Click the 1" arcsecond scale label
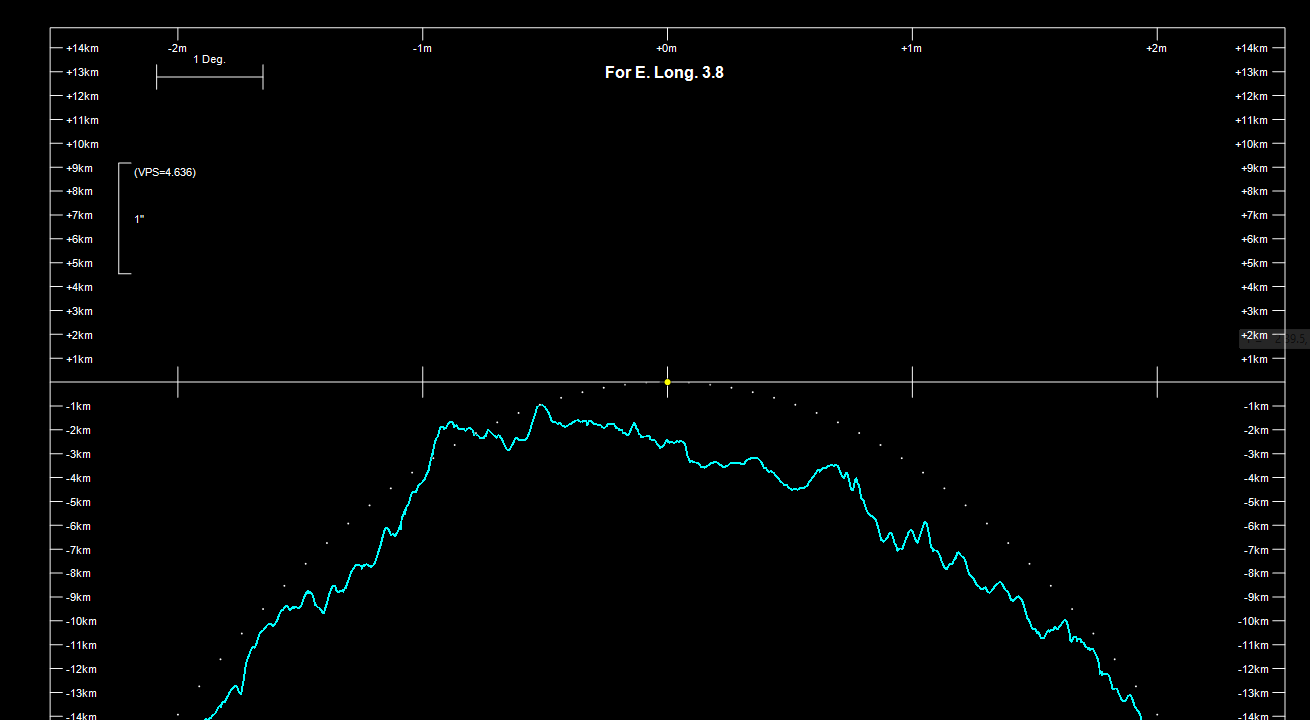Viewport: 1310px width, 720px height. coord(139,219)
